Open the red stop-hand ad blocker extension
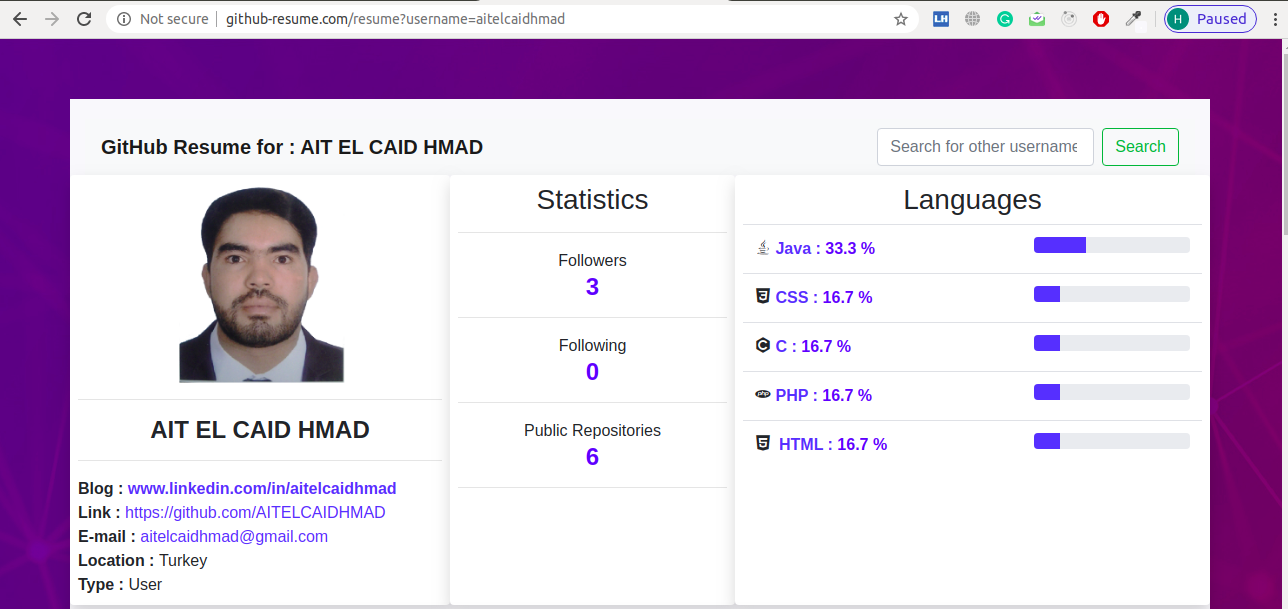The image size is (1288, 609). coord(1101,19)
